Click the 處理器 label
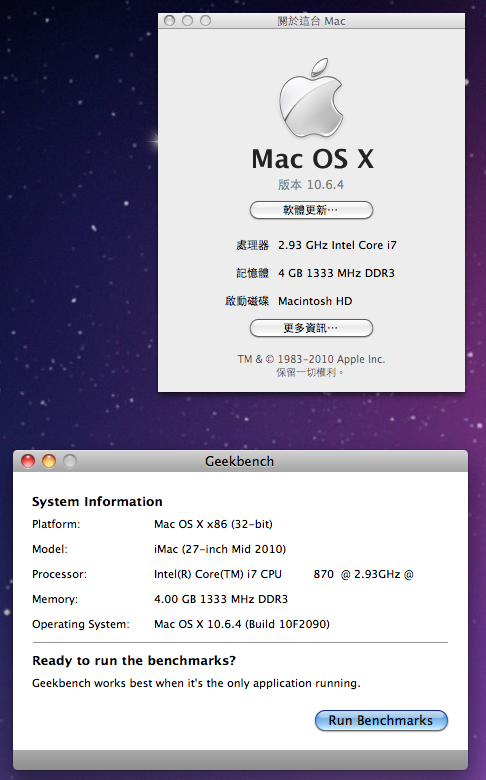 click(x=252, y=245)
